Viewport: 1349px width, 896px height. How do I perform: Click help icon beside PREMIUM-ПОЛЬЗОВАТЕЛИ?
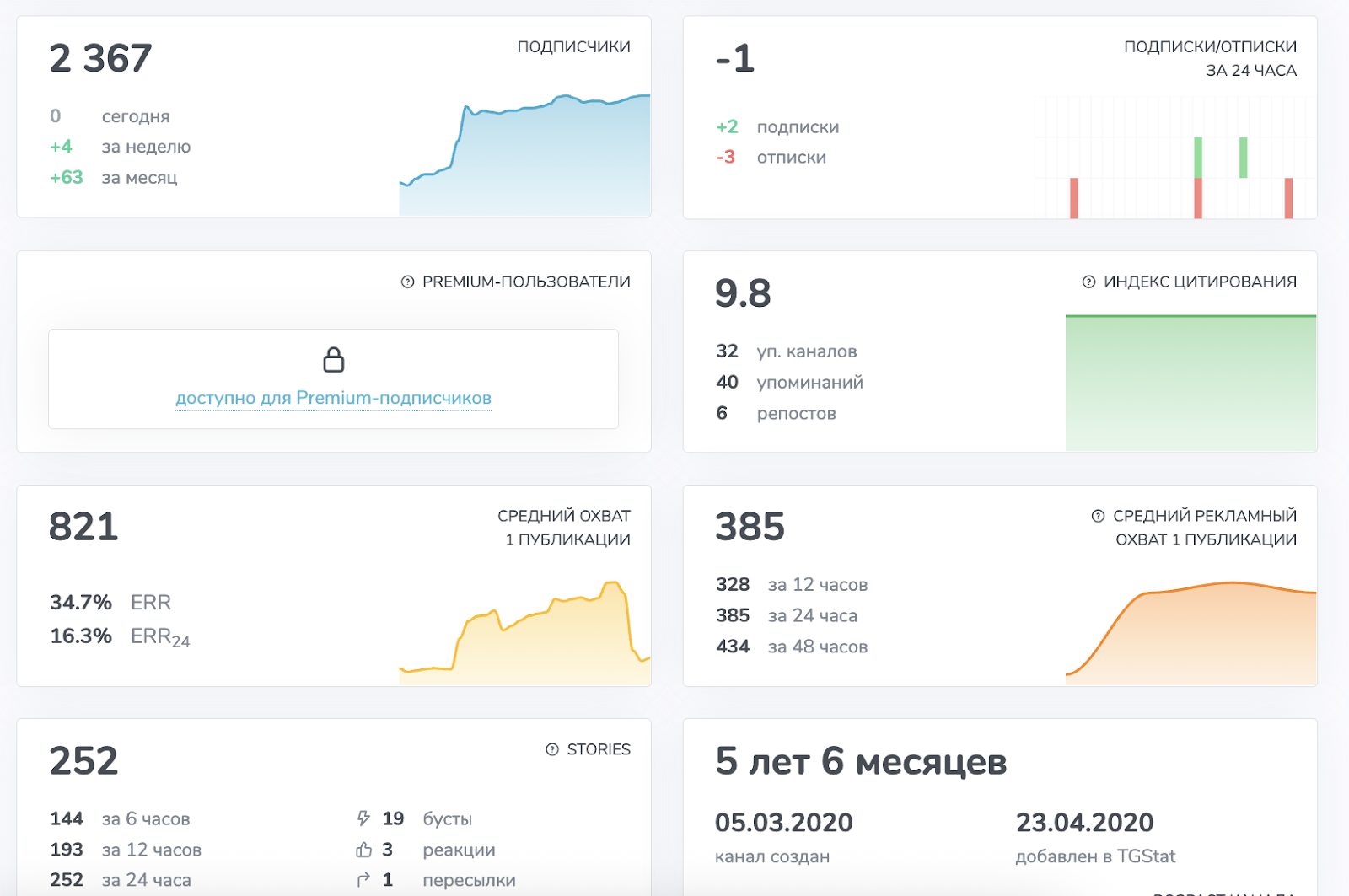(407, 282)
